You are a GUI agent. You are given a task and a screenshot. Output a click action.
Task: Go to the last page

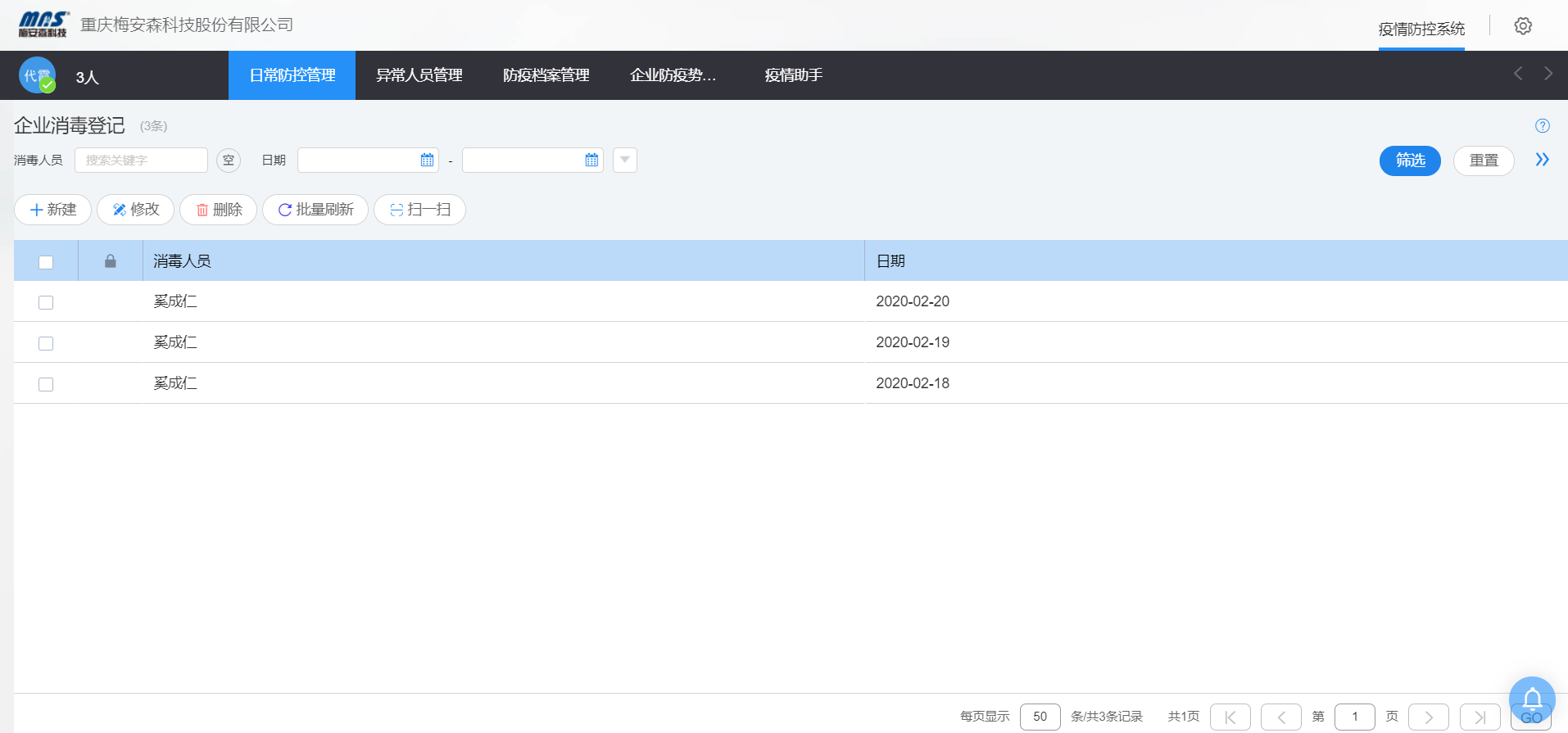click(1480, 717)
